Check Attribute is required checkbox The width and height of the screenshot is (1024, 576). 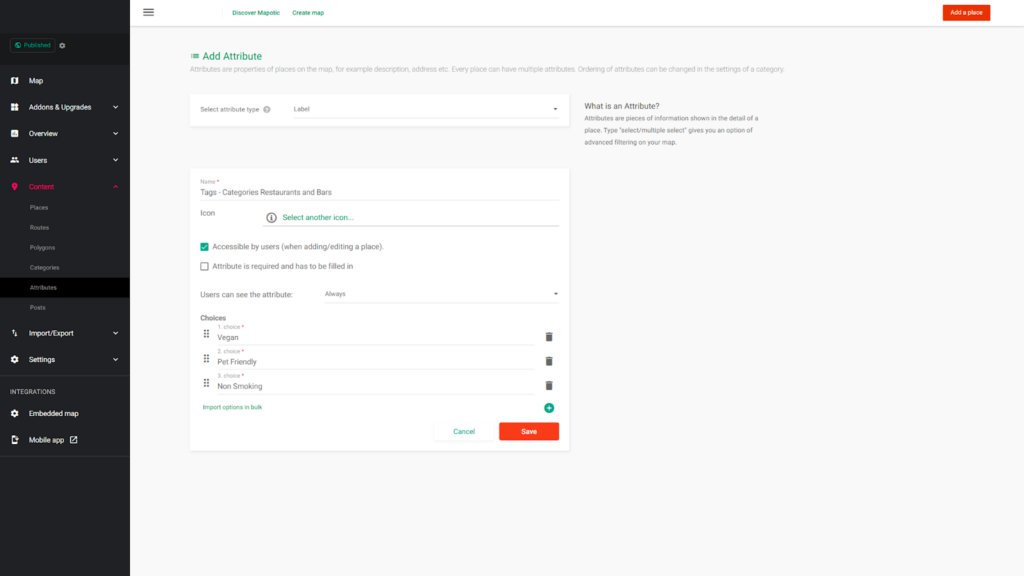tap(204, 266)
